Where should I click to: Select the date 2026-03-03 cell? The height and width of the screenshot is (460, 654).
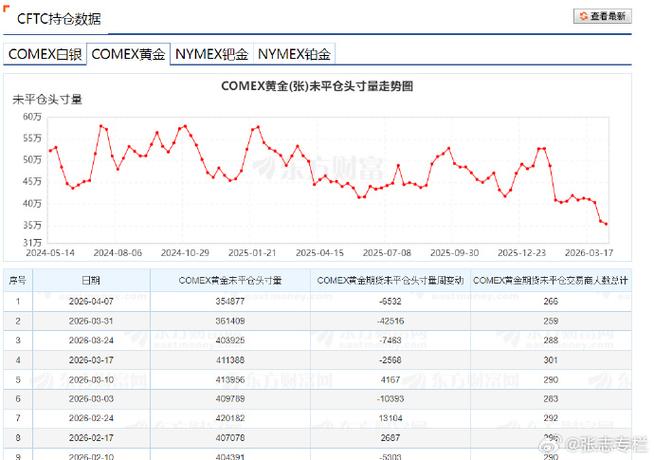[91, 399]
